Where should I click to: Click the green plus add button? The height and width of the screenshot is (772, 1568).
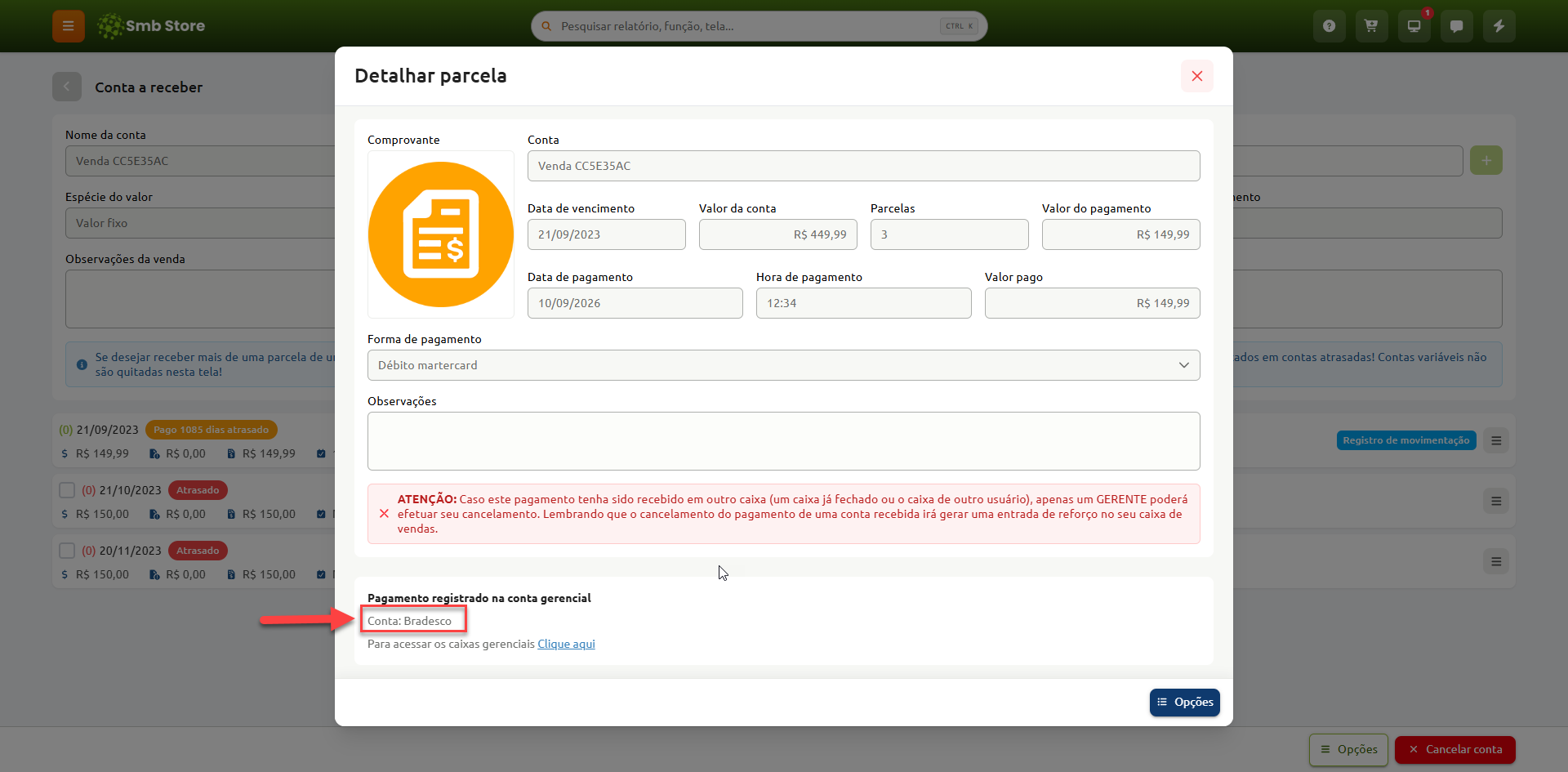click(1486, 160)
